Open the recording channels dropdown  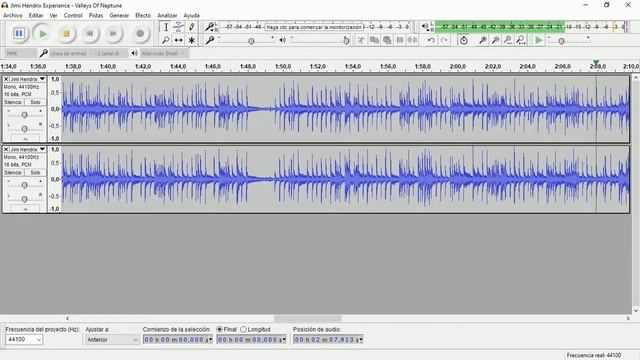click(111, 53)
